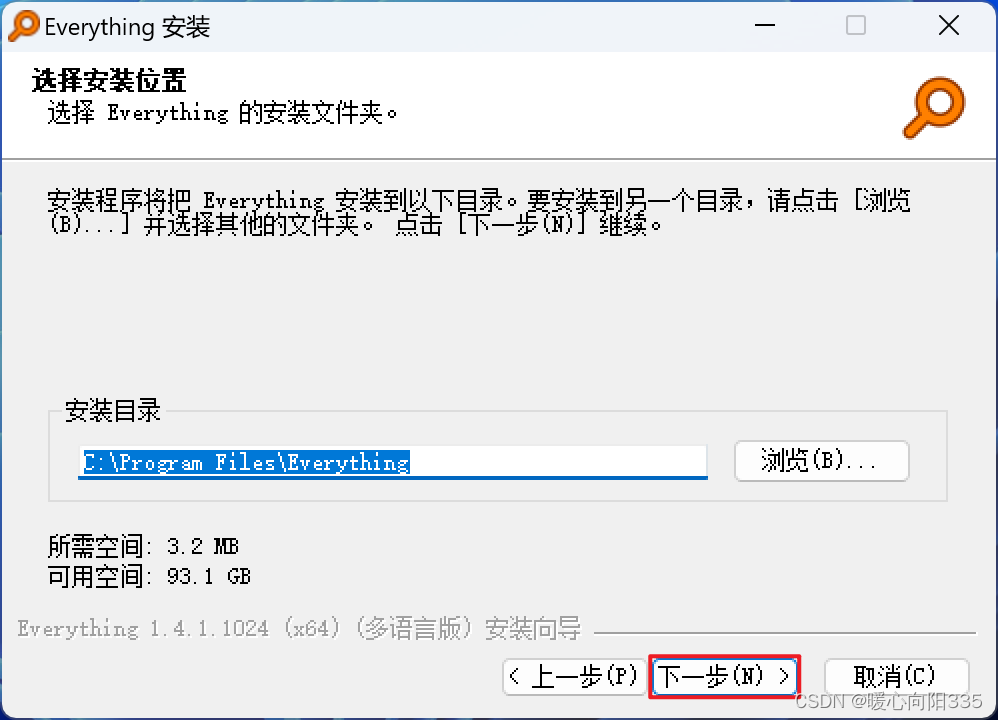Screen dimensions: 998x720
Task: Click the C:\Program Files\Everything path field
Action: (x=393, y=462)
